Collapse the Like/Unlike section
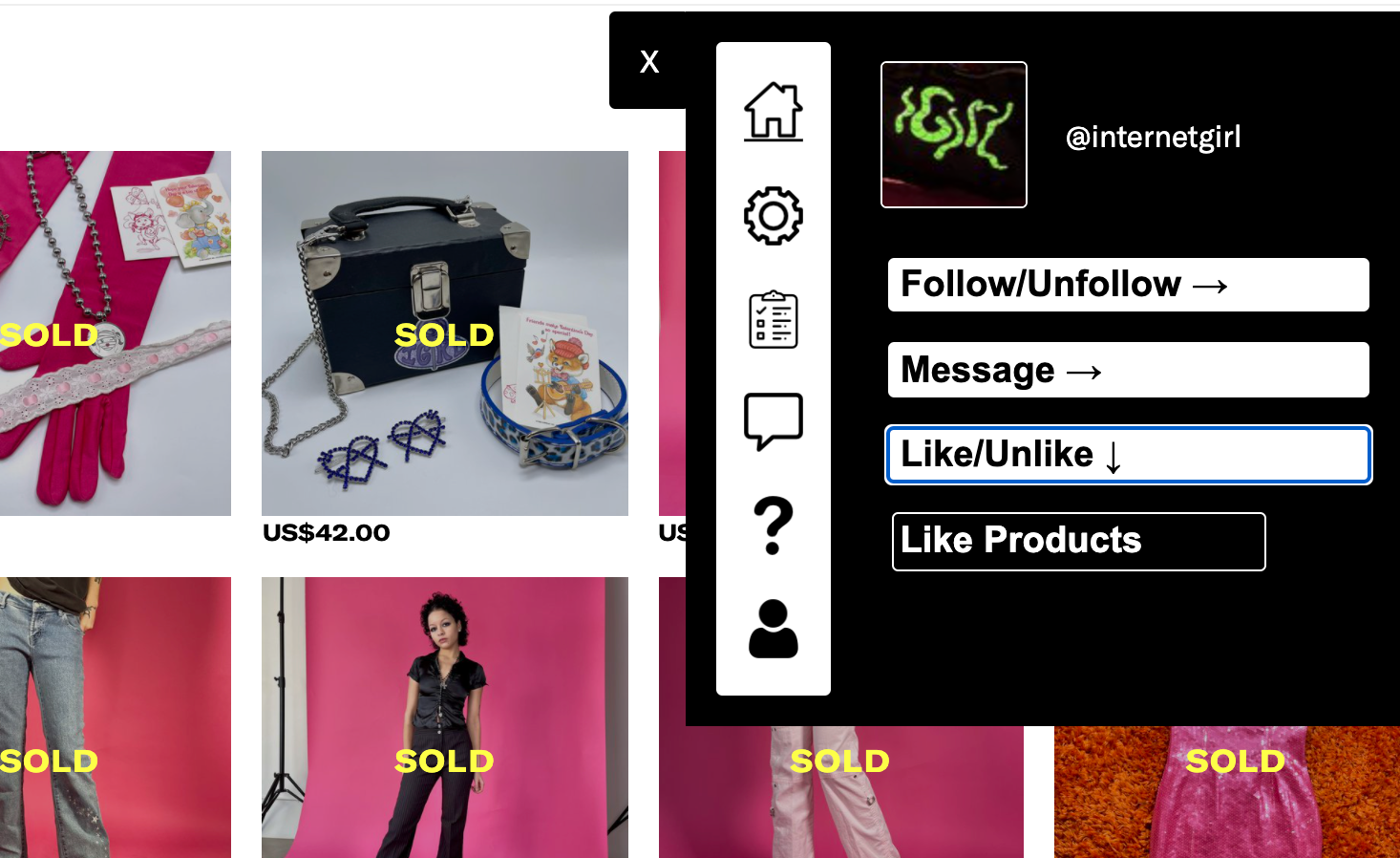Viewport: 1400px width, 858px height. pos(1129,455)
